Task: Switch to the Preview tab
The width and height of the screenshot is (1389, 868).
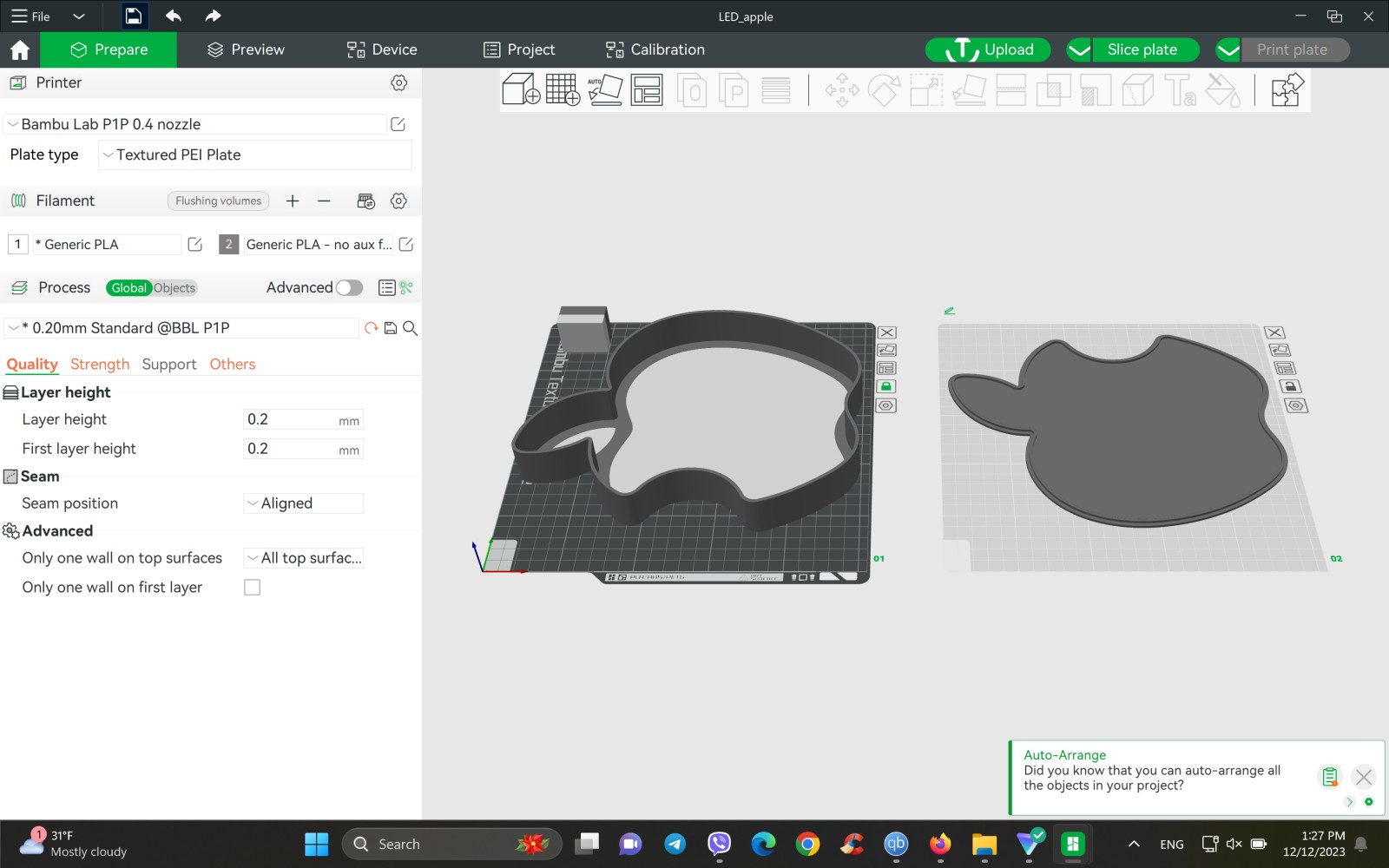Action: coord(247,49)
